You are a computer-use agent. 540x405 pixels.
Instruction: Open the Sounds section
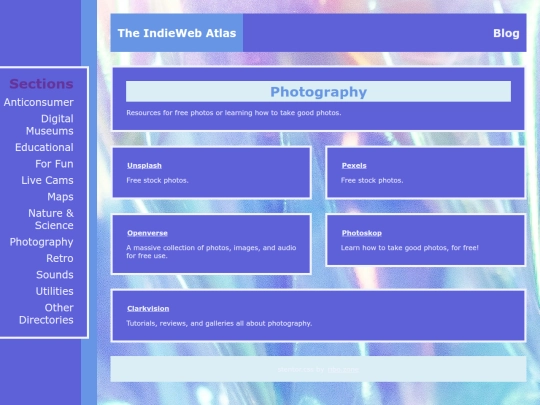pyautogui.click(x=54, y=275)
